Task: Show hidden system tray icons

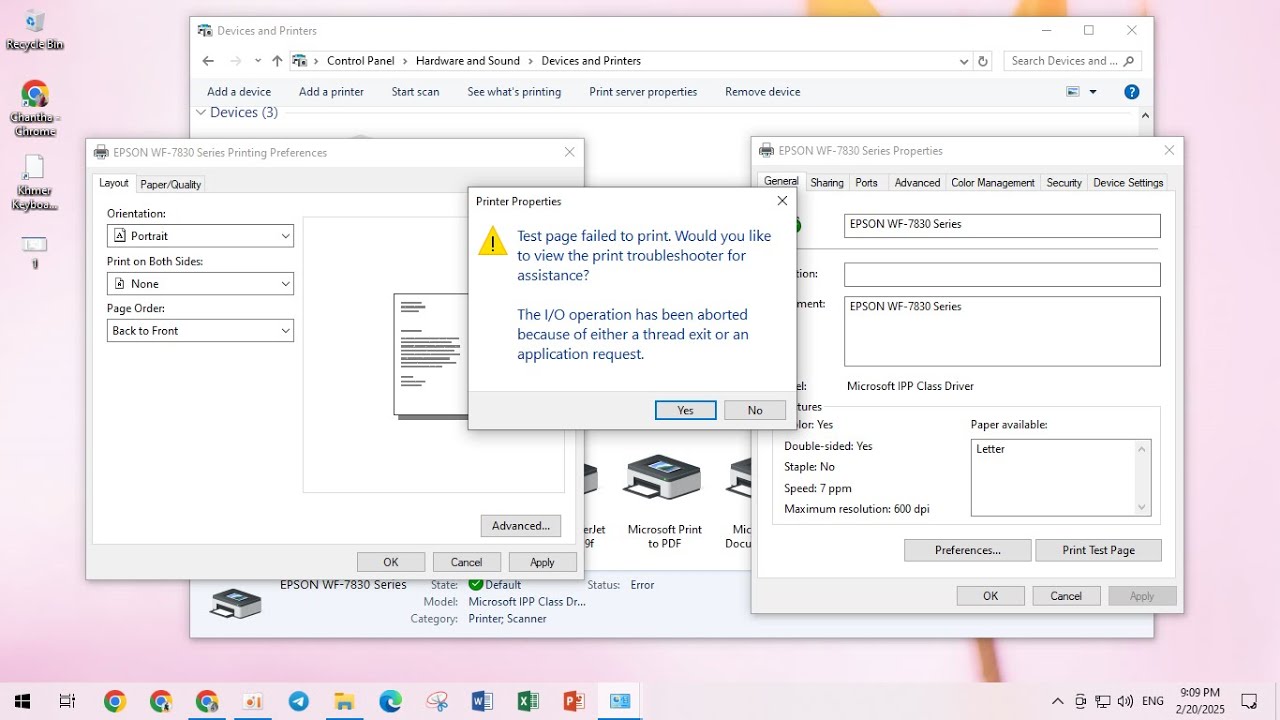Action: (x=1058, y=701)
